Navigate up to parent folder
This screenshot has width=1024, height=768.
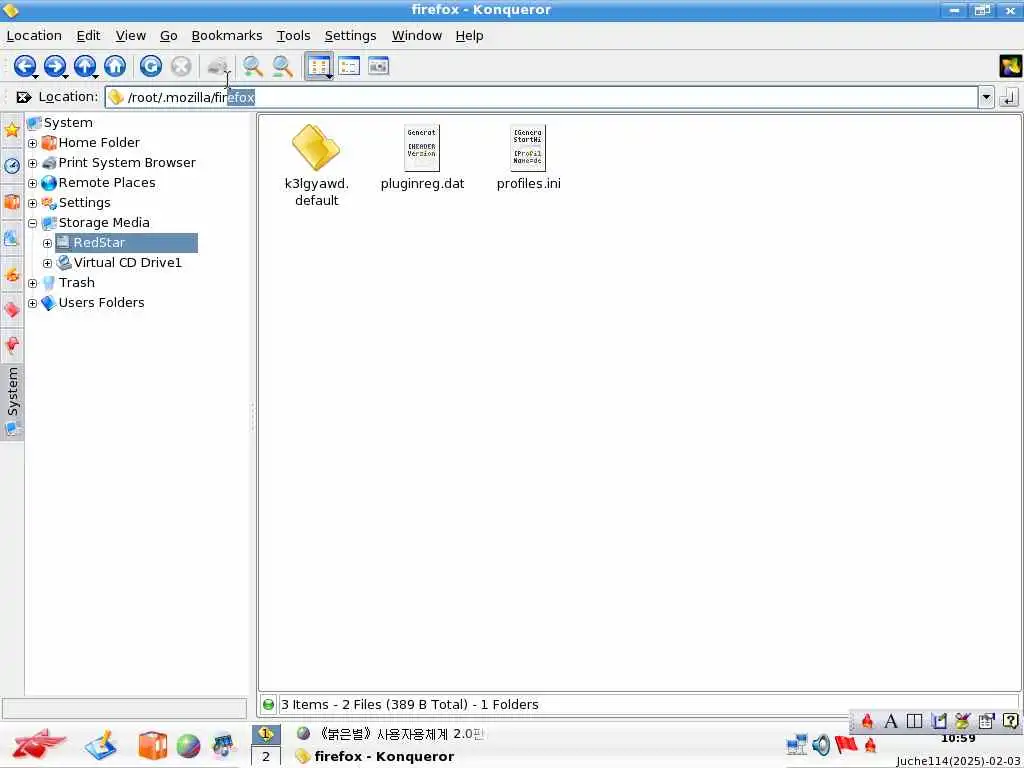coord(85,66)
